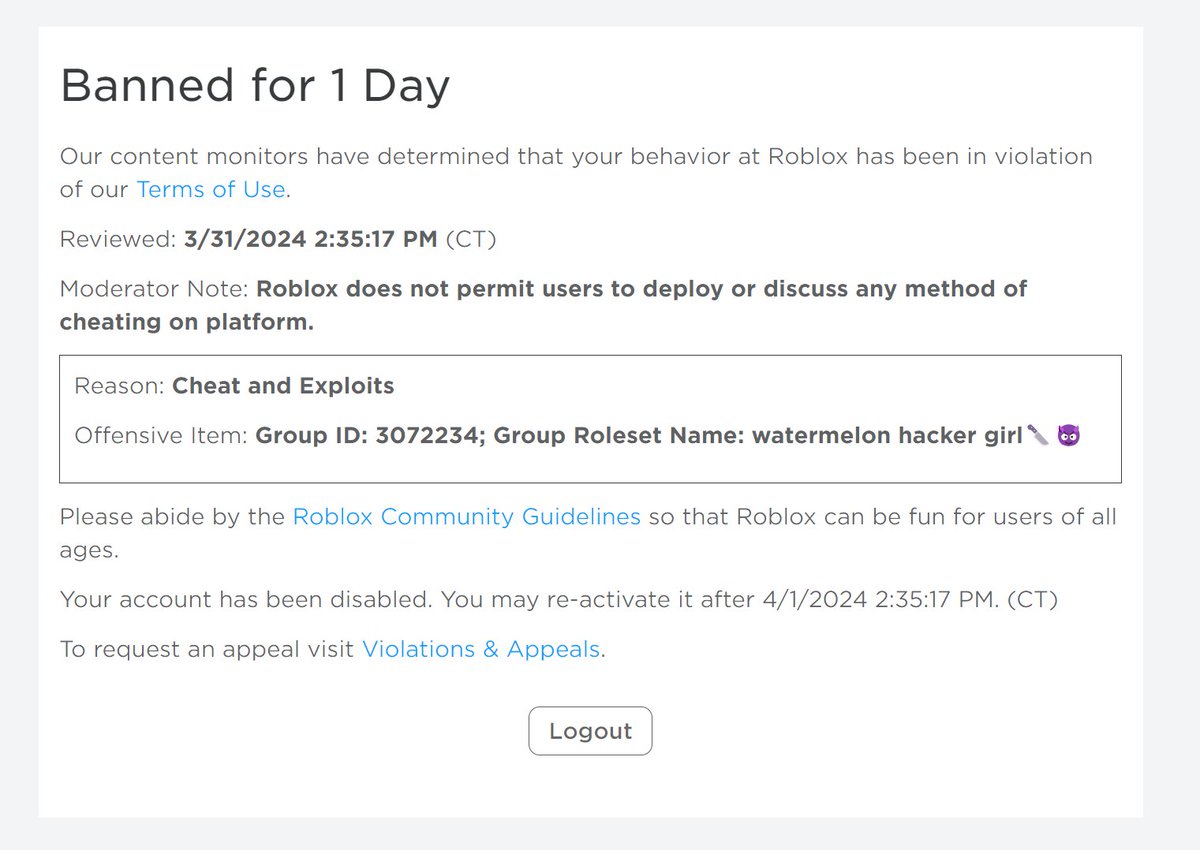This screenshot has height=850, width=1200.
Task: Click the Reviewed timestamp 3/31/2024 2:35:17 PM
Action: pyautogui.click(x=311, y=239)
